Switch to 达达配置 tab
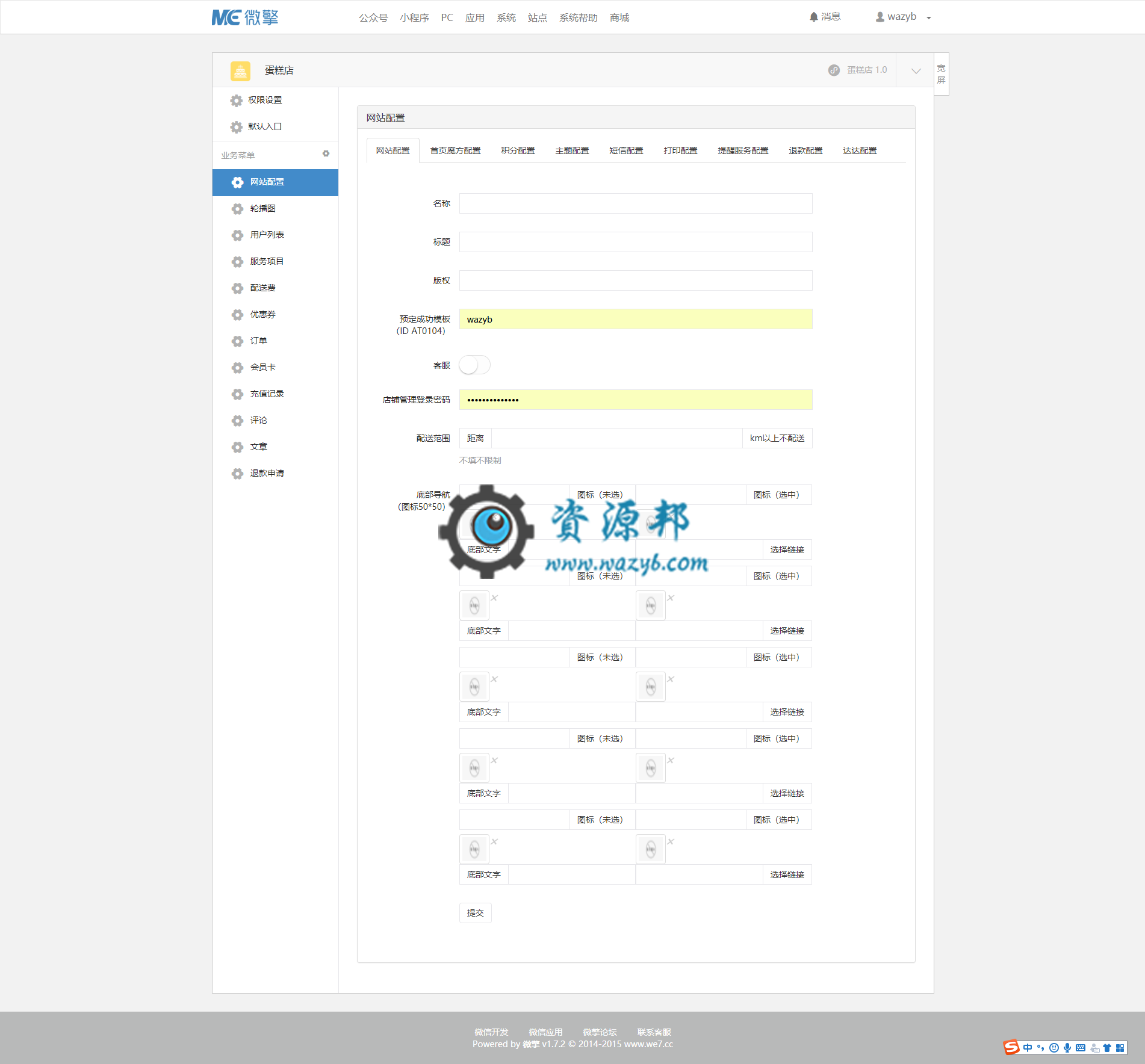This screenshot has height=1064, width=1145. [x=860, y=150]
